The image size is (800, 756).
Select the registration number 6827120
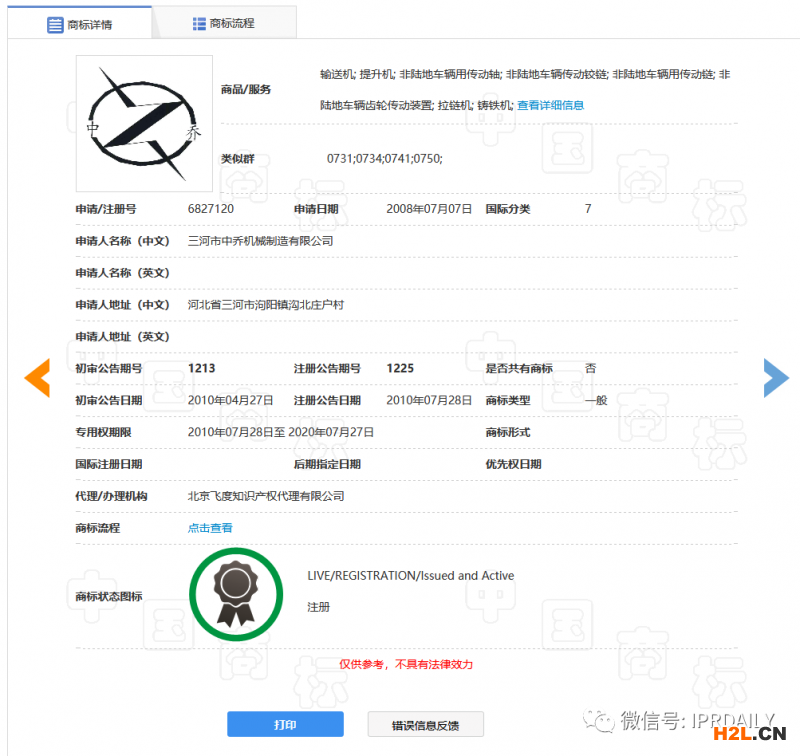point(211,209)
